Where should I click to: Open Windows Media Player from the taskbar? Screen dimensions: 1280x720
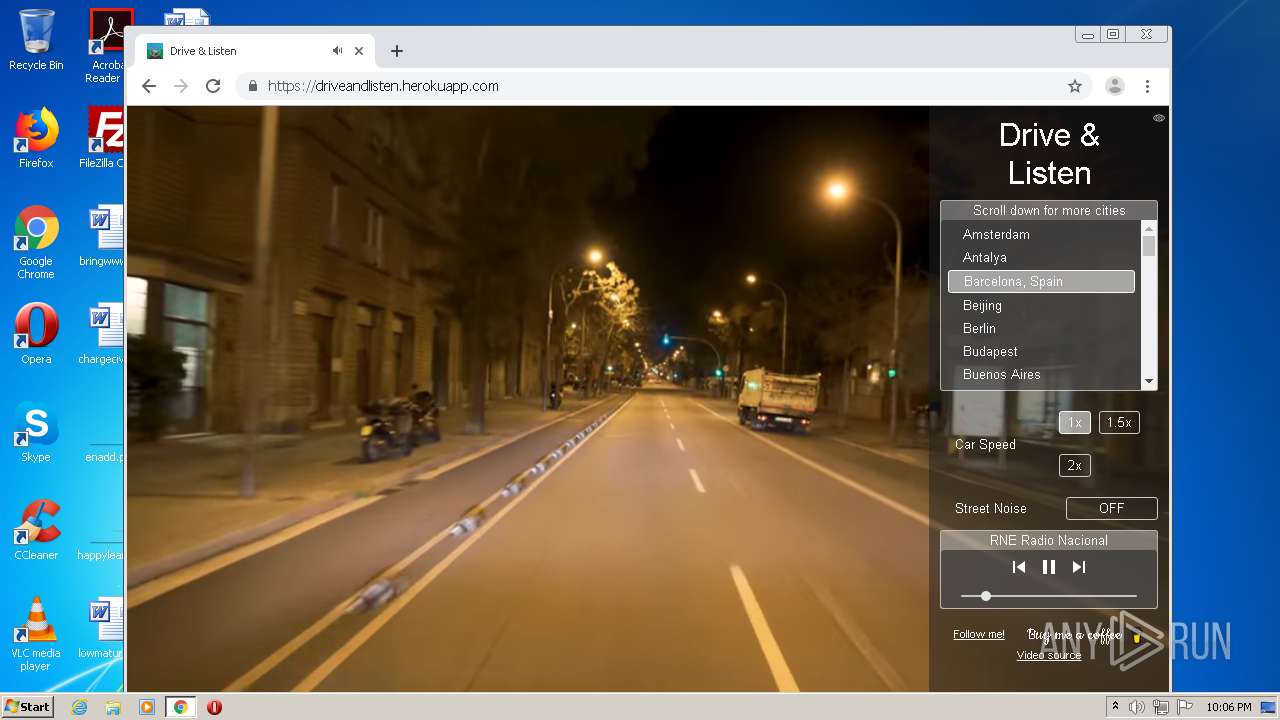point(147,707)
